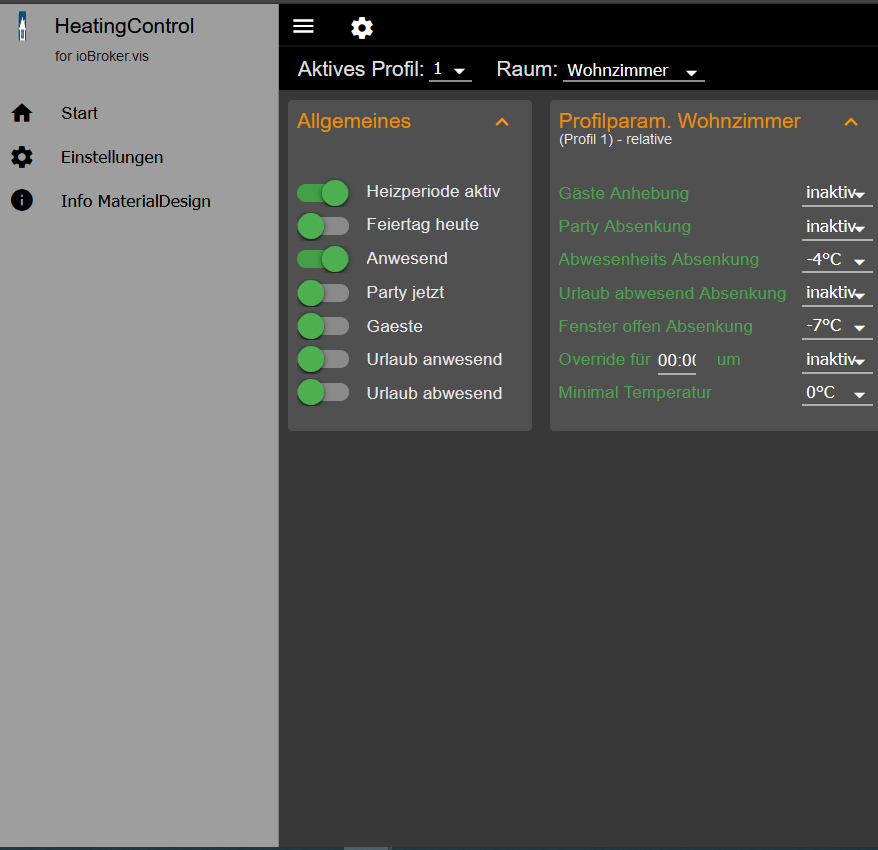Click the HeatingControl logo icon
The image size is (878, 850).
click(x=22, y=27)
